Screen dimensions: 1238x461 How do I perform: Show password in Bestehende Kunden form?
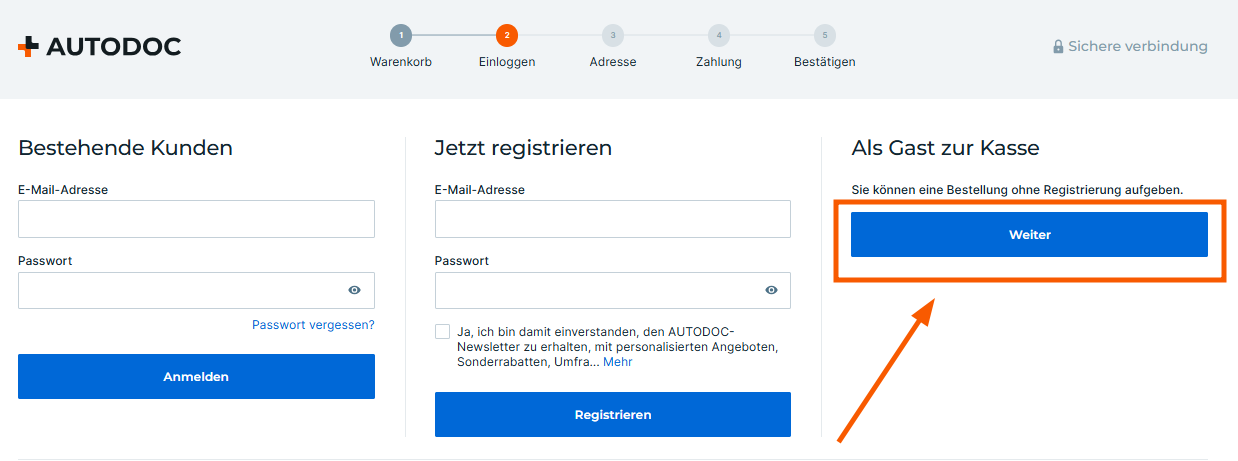point(354,290)
